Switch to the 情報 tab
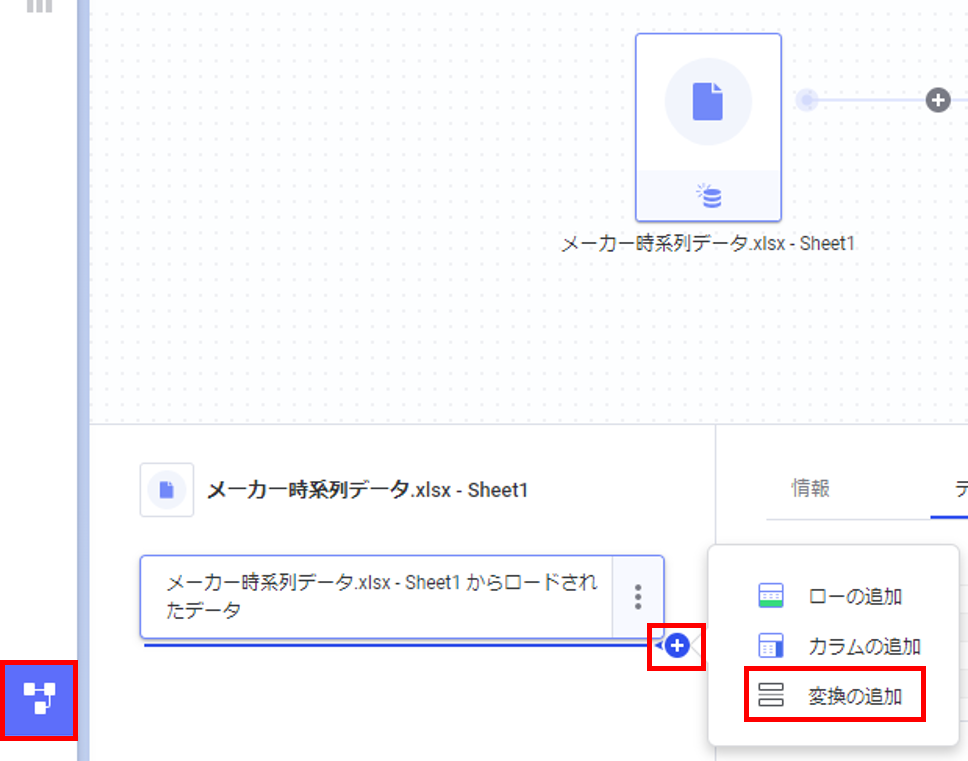Screen dimensions: 968x761 coord(811,488)
